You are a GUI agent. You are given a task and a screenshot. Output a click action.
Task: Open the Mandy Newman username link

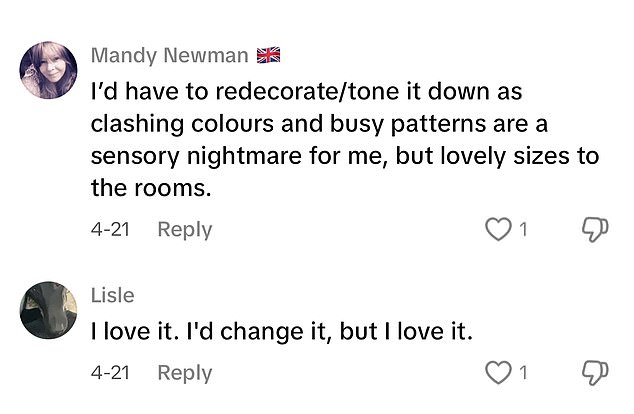169,54
